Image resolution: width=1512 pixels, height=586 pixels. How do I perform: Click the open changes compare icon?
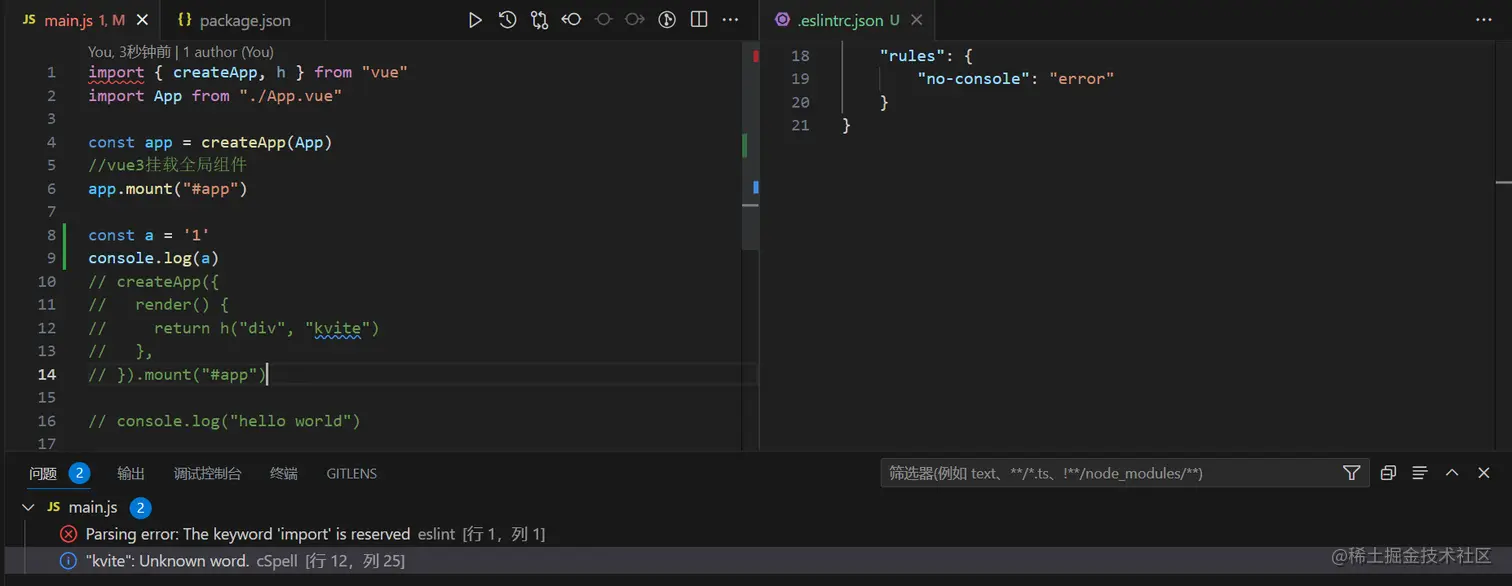click(540, 20)
